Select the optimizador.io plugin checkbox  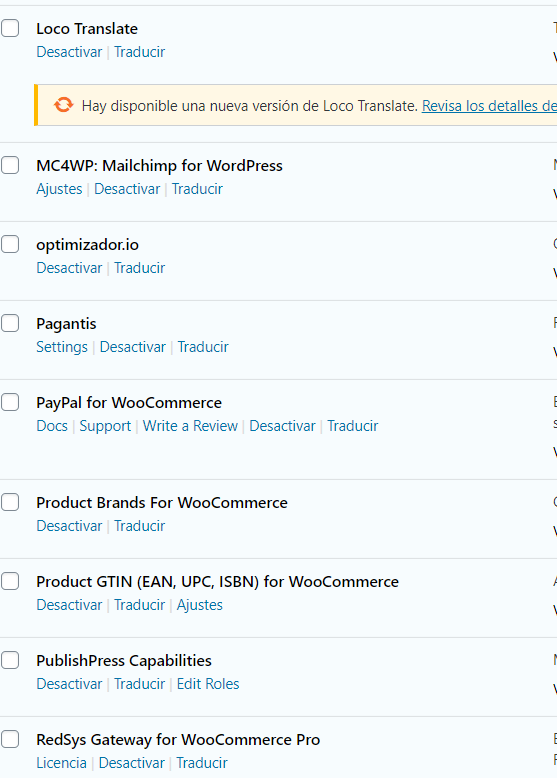[x=10, y=244]
